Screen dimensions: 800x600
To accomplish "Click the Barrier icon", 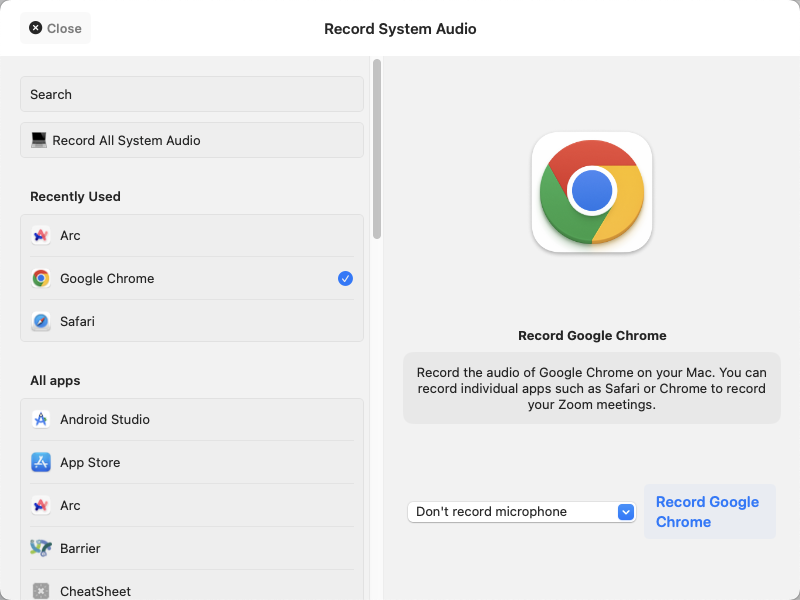I will point(41,548).
